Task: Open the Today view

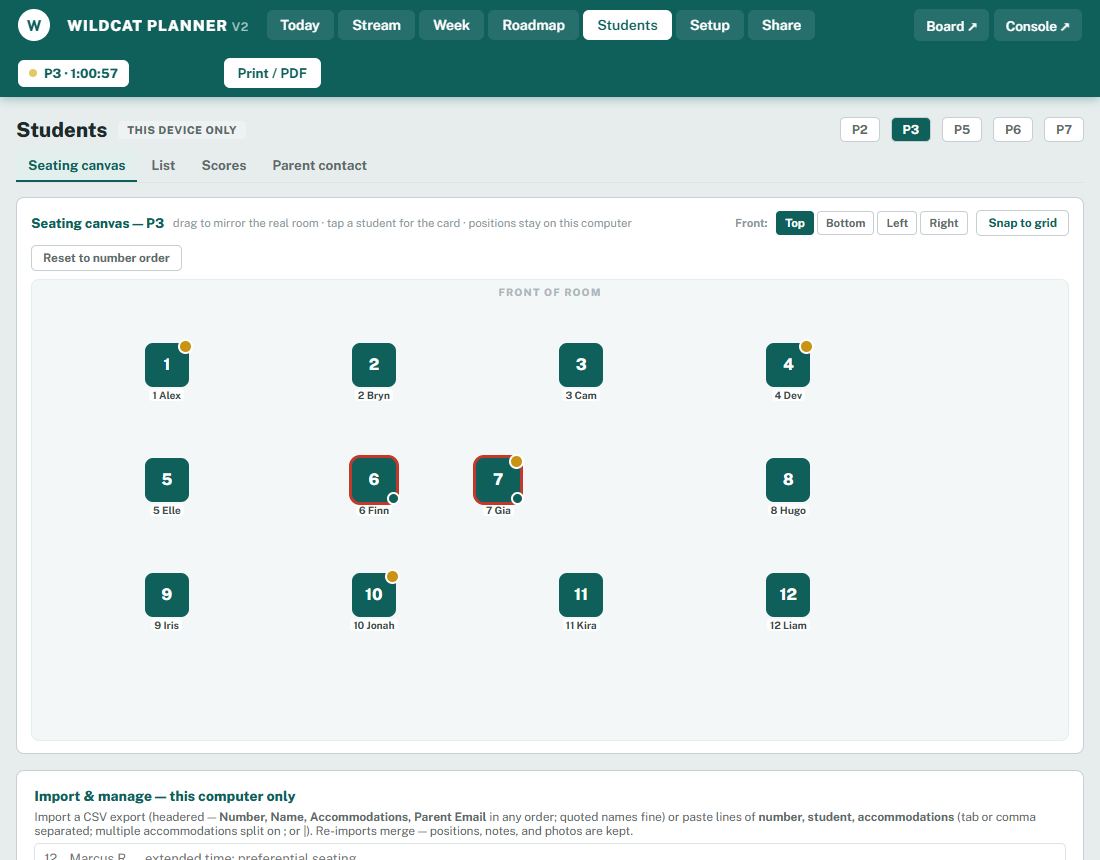Action: point(300,25)
